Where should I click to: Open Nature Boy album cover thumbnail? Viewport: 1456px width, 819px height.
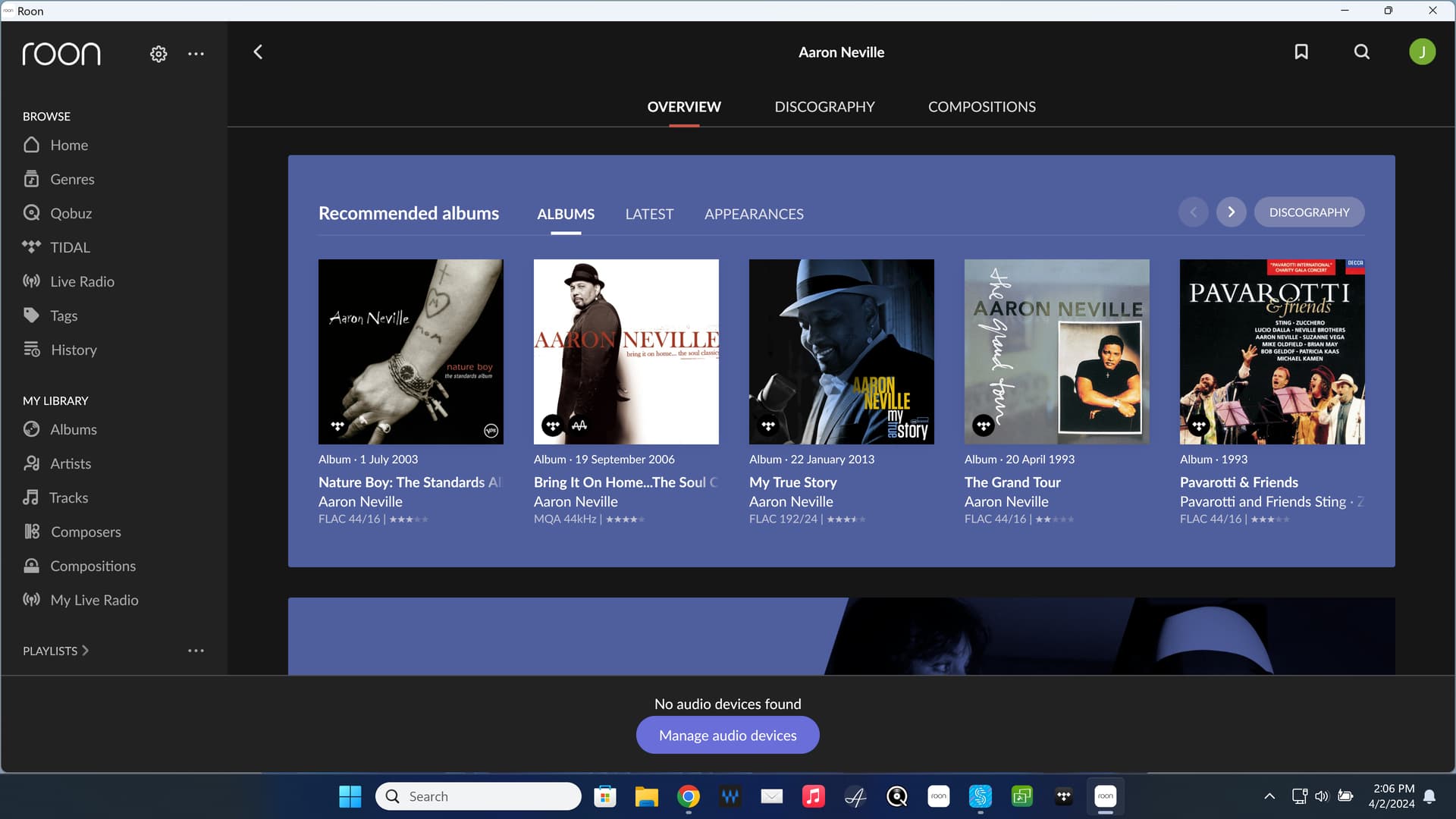tap(410, 352)
